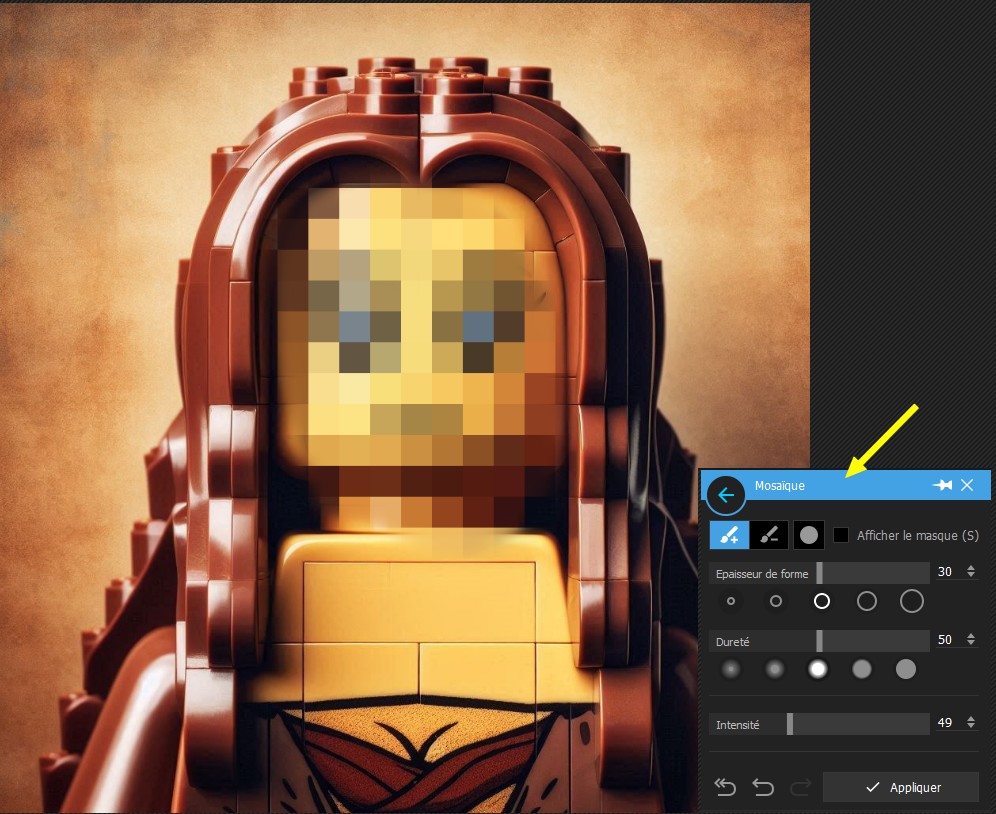Decrease Intensité with the down arrow

click(971, 726)
